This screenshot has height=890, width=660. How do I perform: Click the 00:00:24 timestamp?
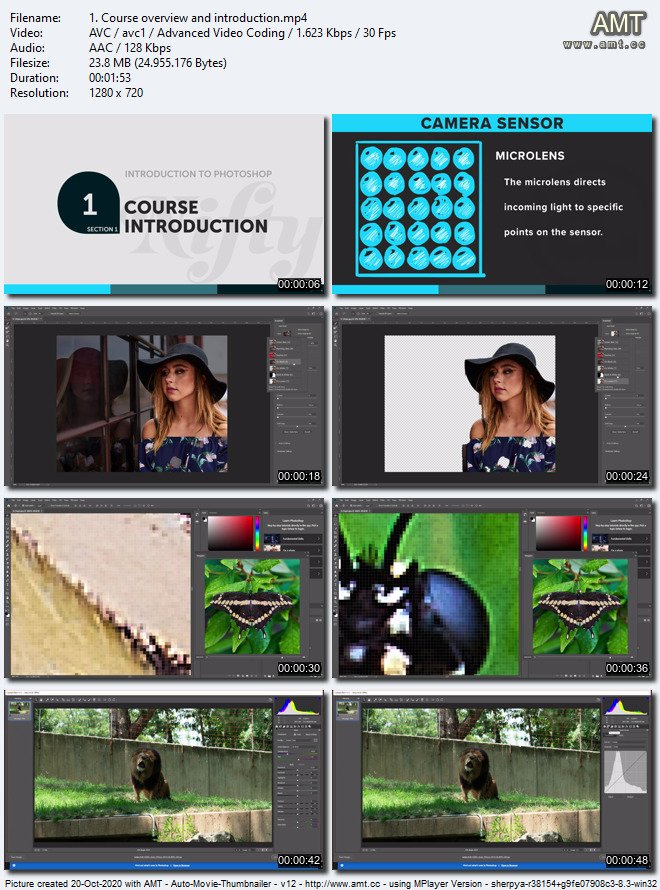point(627,476)
